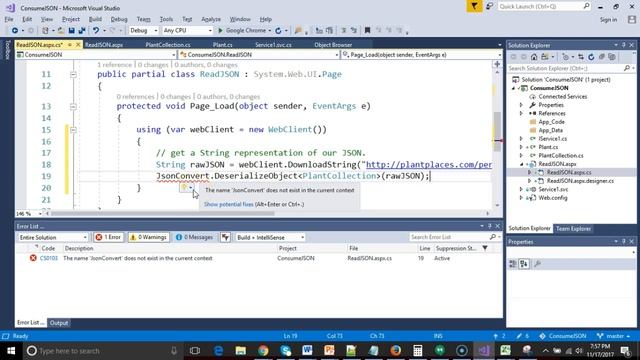Open the Any CPU platform dropdown
Screen dimensions: 640x360
tap(187, 31)
